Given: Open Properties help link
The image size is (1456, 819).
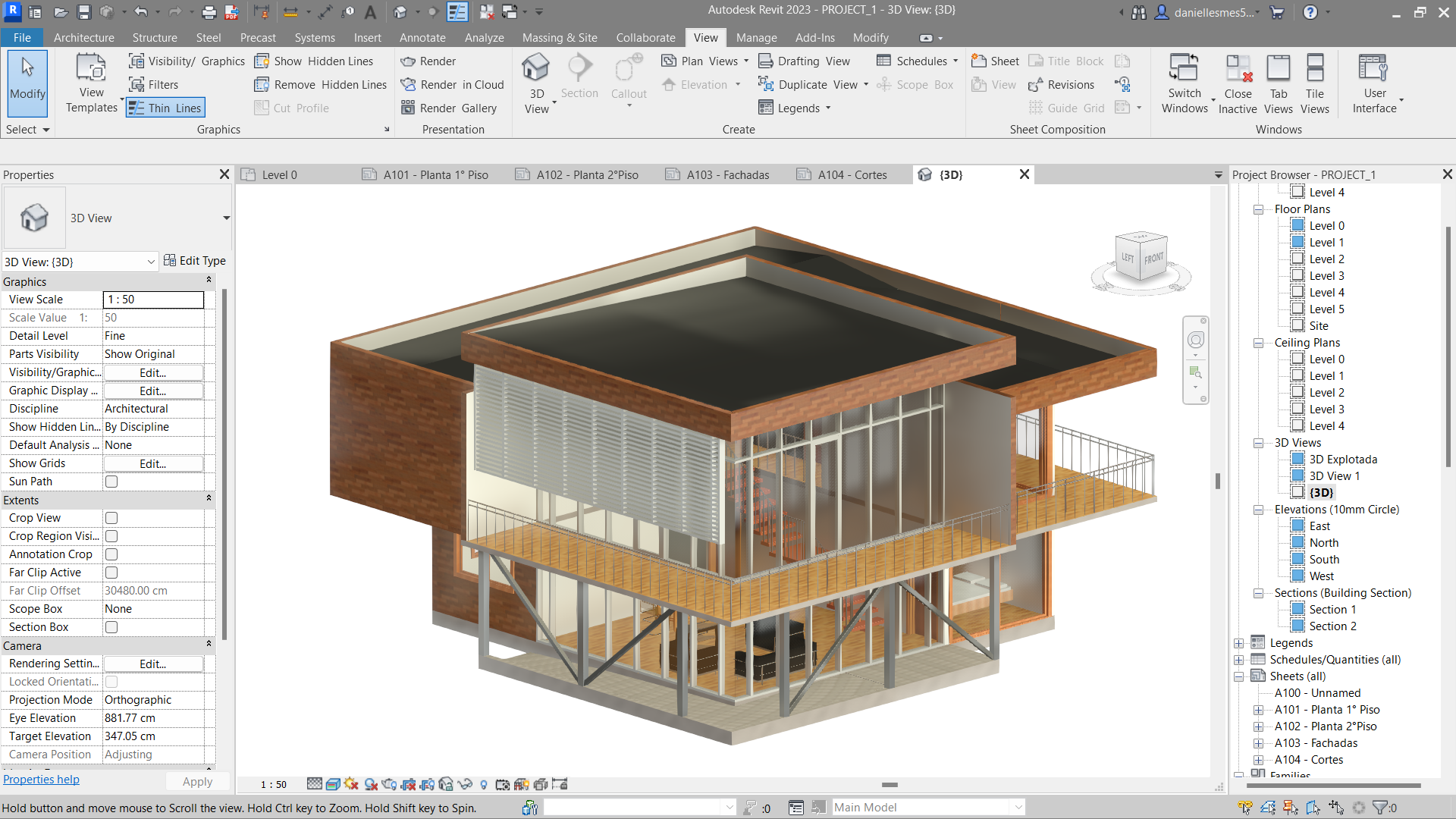Looking at the screenshot, I should pos(42,779).
